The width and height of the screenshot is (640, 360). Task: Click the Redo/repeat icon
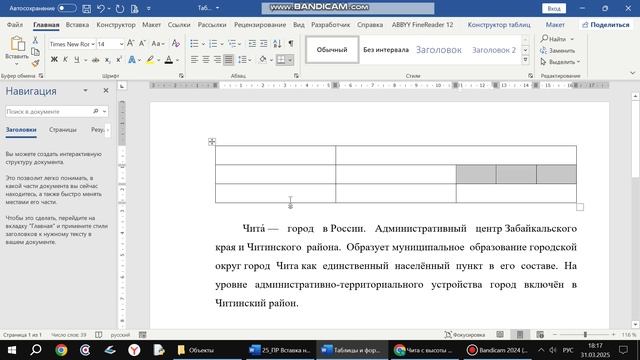pos(120,8)
